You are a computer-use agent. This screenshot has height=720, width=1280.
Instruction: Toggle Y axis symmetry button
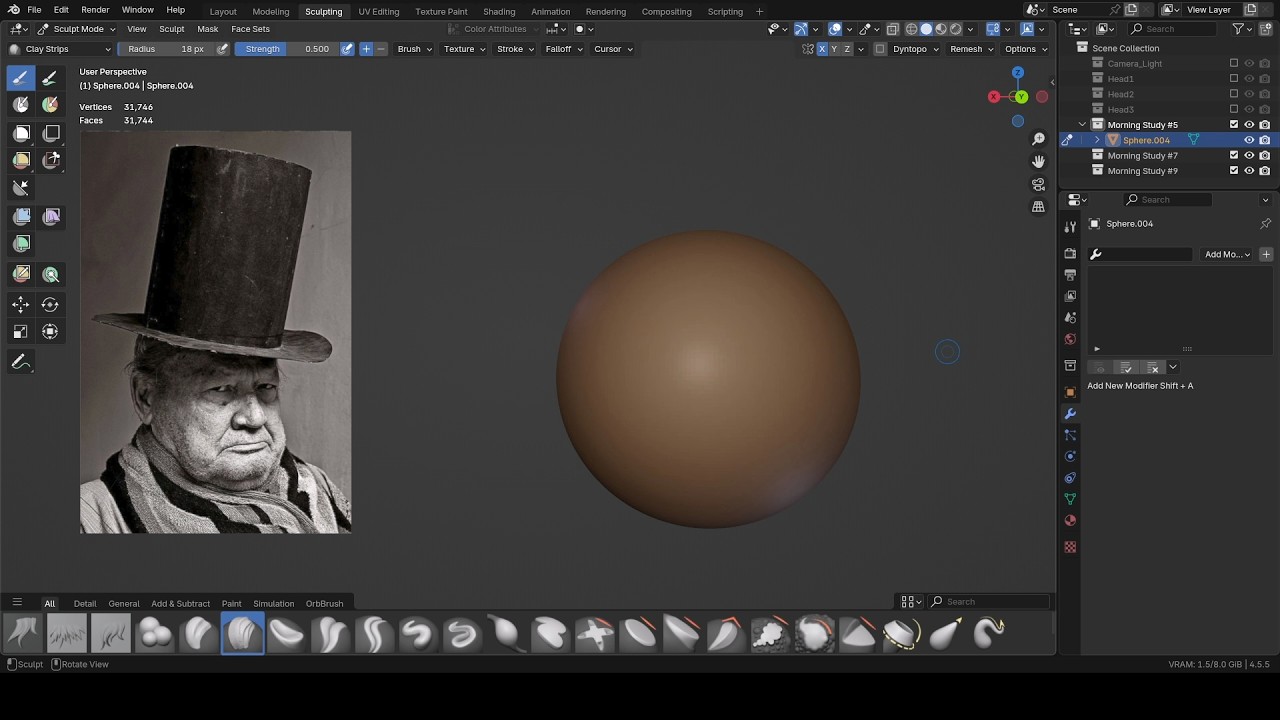[834, 49]
